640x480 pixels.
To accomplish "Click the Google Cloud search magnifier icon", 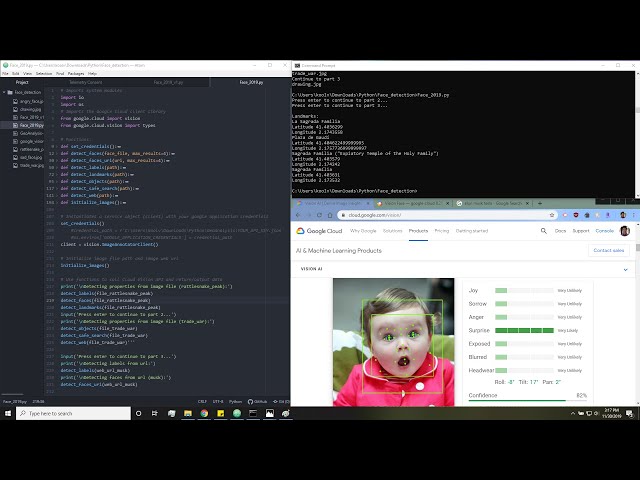I will (x=544, y=231).
